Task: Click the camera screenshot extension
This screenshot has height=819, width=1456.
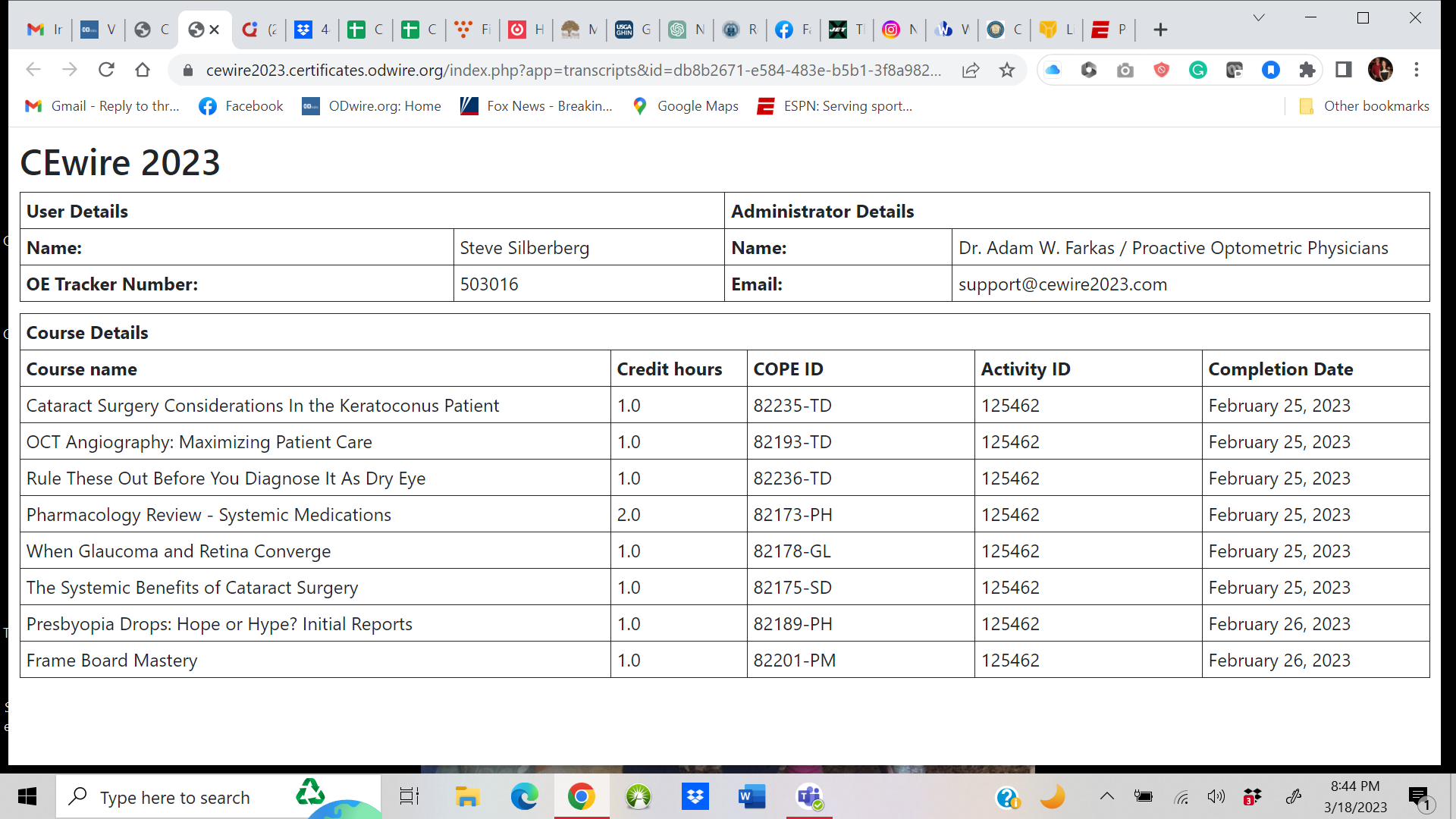Action: (1125, 70)
